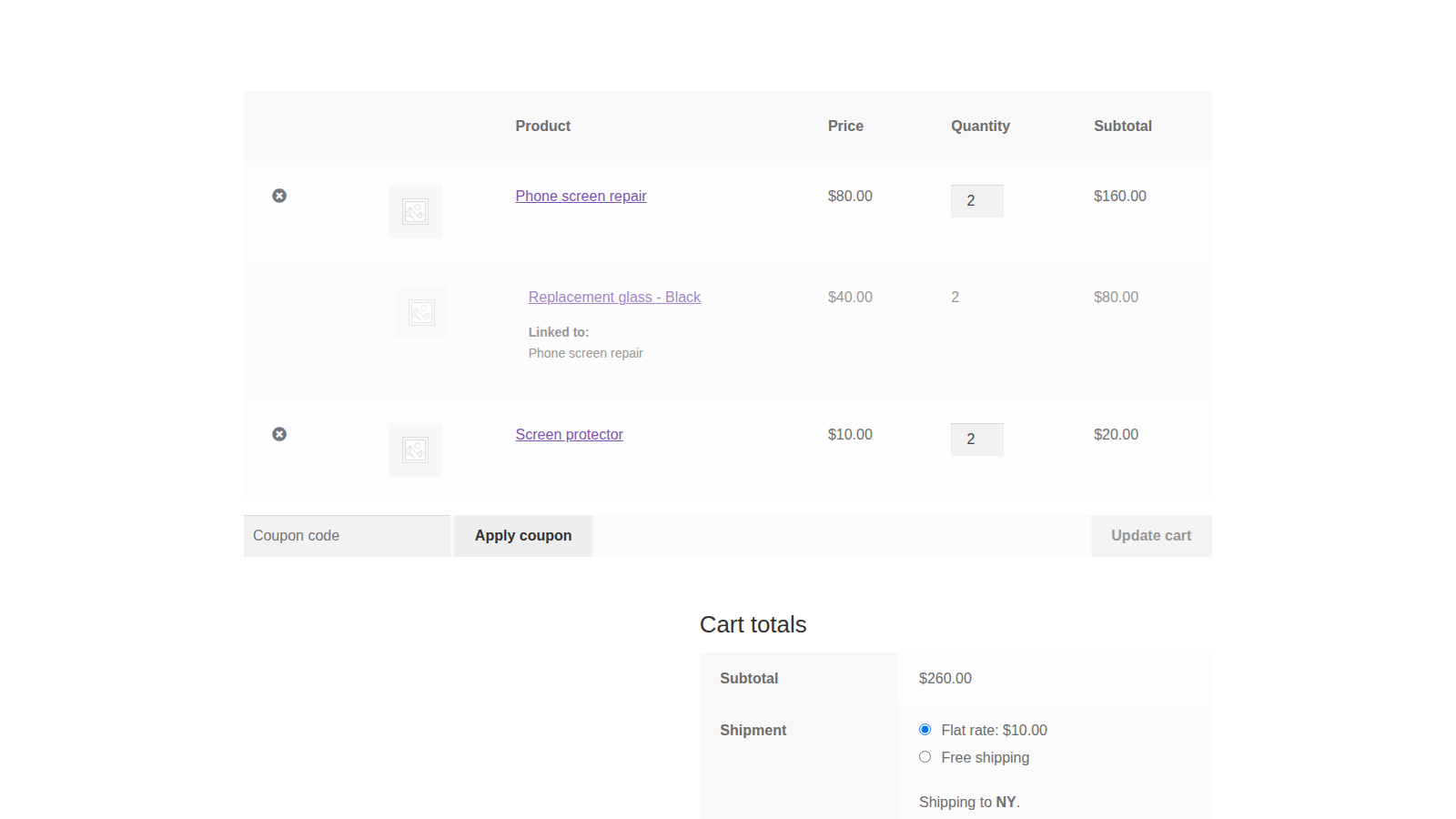Screen dimensions: 1456x819
Task: Select the $80.00 Replacement glass subtotal
Action: tap(1116, 297)
